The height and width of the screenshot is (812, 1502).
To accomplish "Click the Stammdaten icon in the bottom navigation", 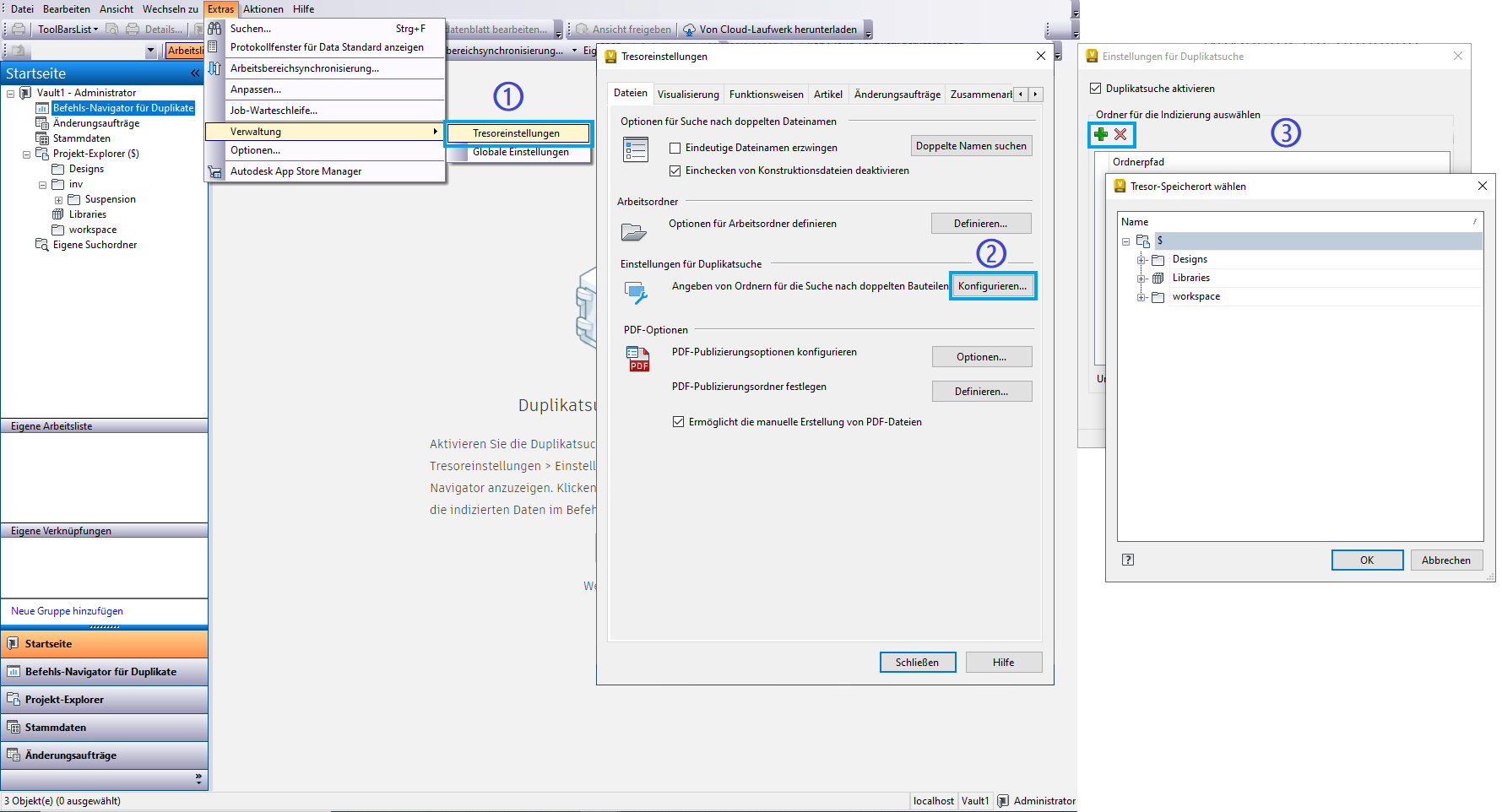I will coord(13,728).
